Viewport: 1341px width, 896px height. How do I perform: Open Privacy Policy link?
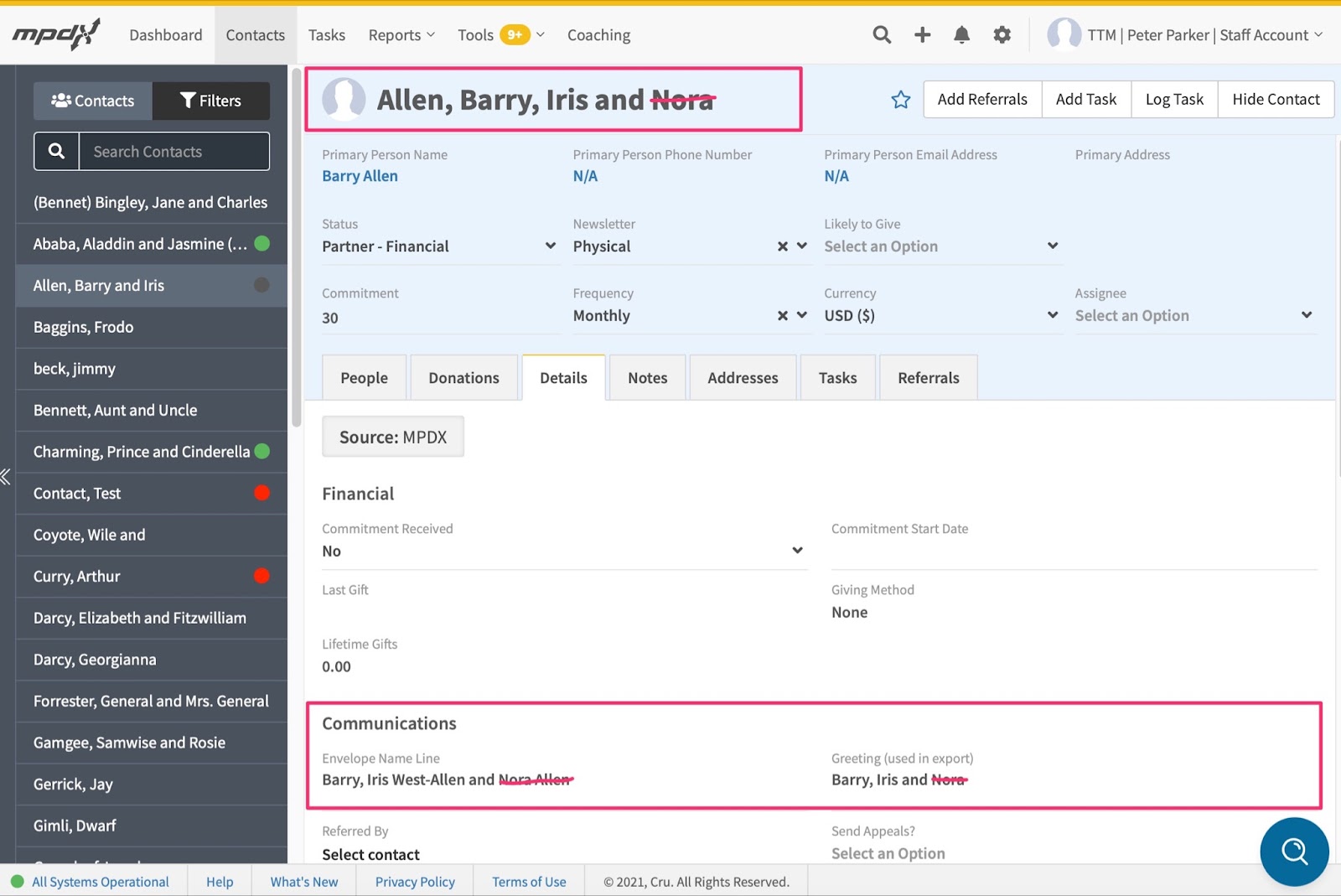(x=415, y=882)
